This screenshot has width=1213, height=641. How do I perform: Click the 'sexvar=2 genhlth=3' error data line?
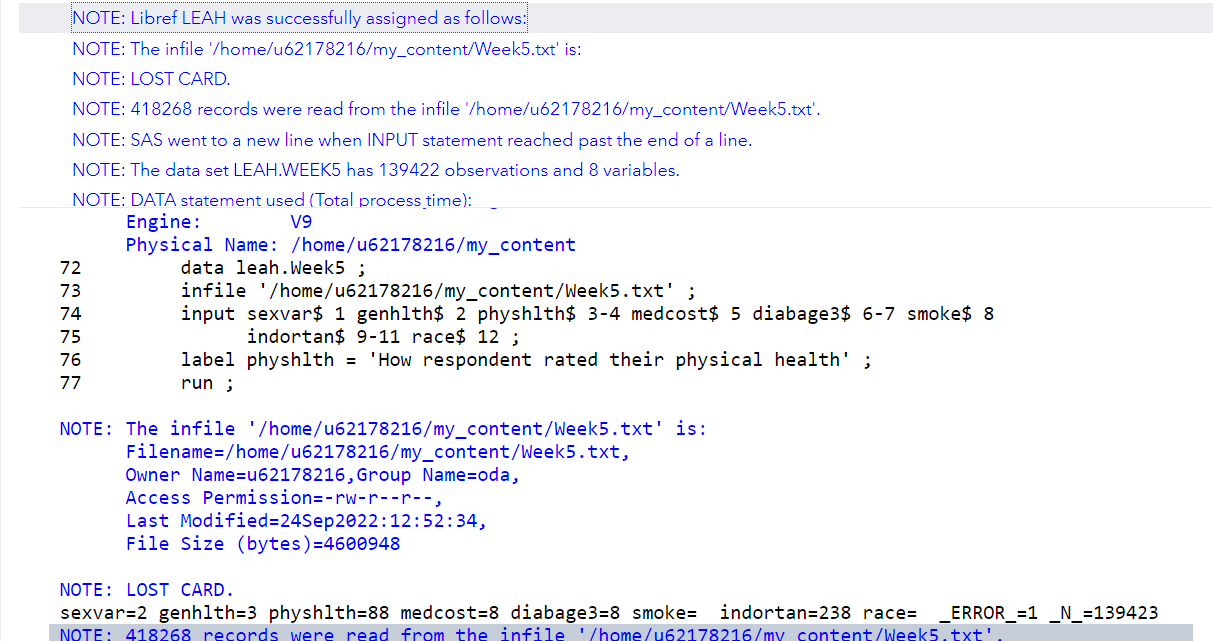click(609, 613)
